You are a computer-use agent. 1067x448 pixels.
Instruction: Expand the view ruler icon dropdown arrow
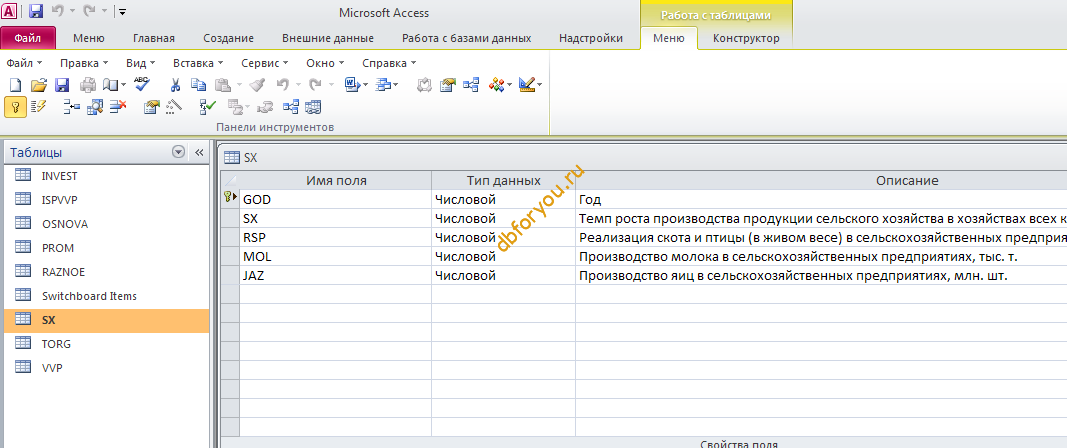pos(540,85)
